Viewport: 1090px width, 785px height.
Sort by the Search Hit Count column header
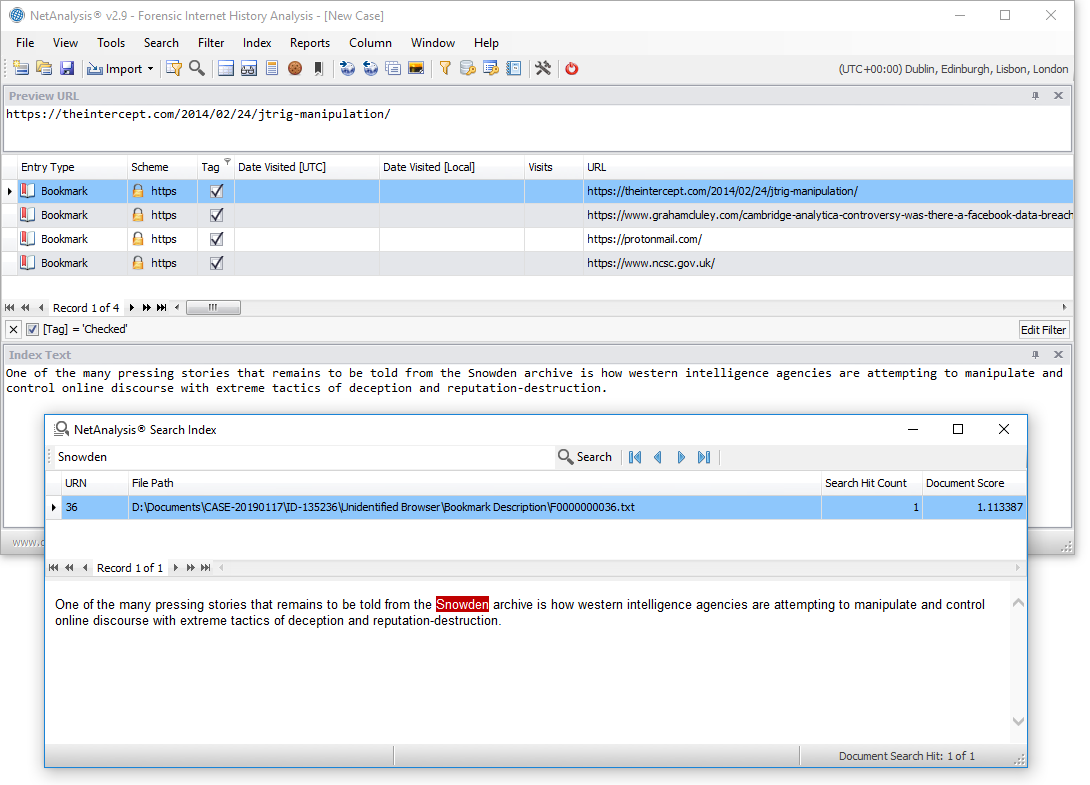pyautogui.click(x=872, y=483)
